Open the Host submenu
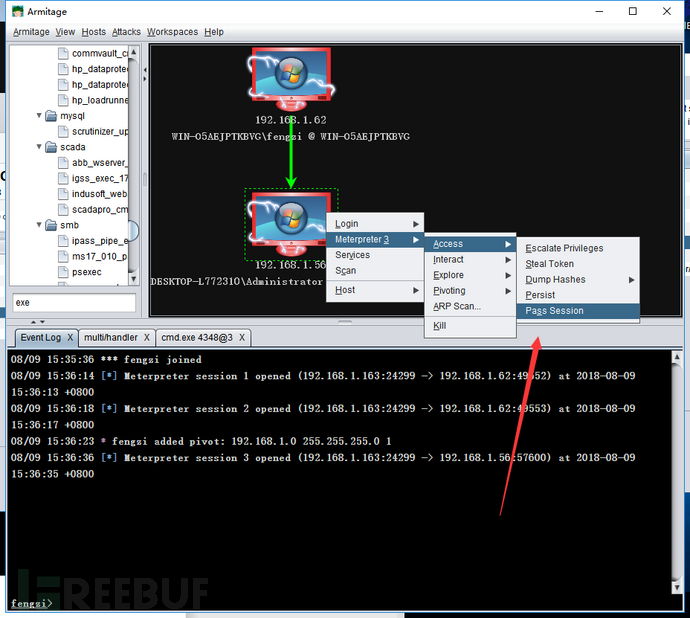The width and height of the screenshot is (690, 618). [375, 290]
